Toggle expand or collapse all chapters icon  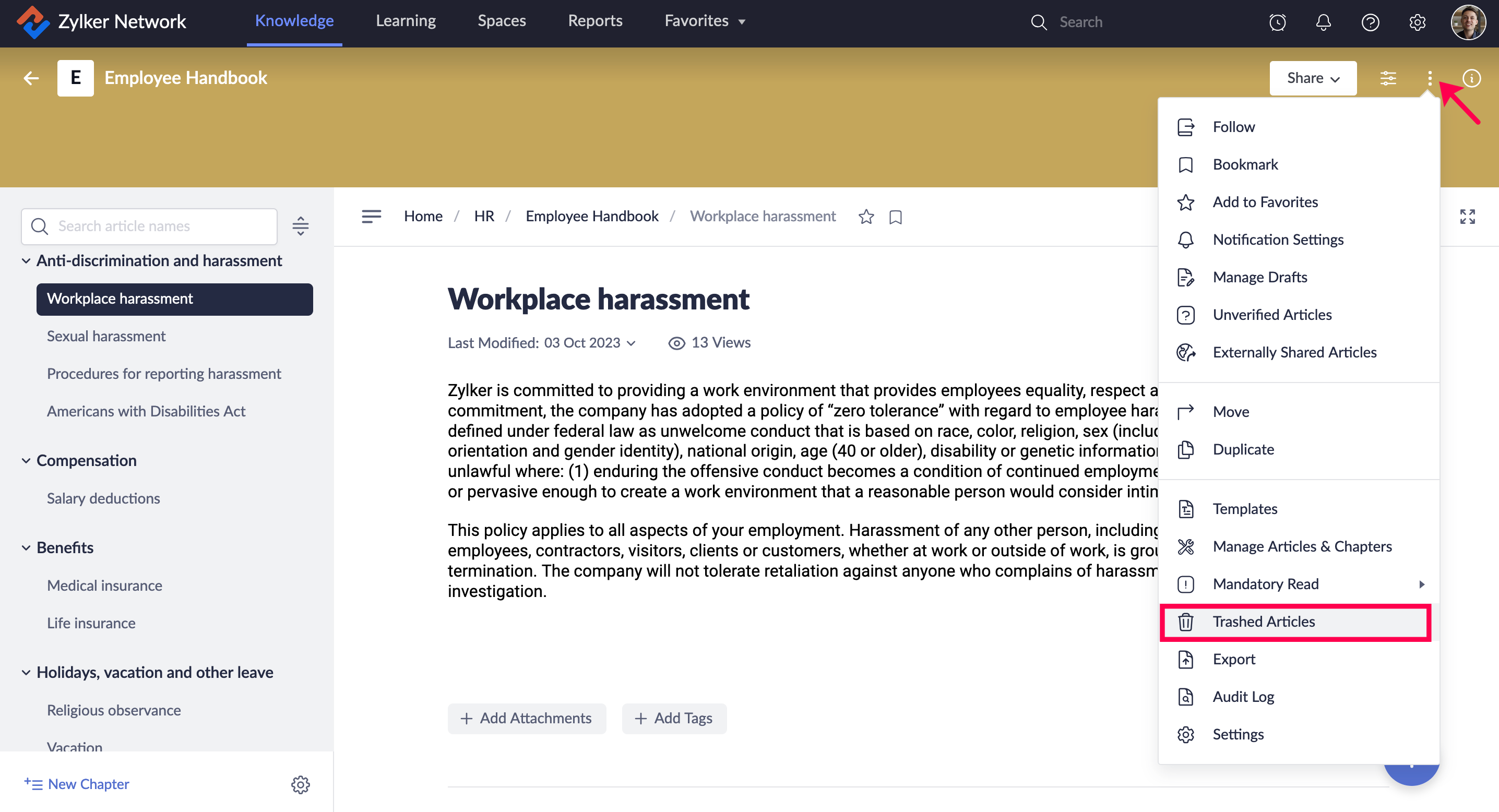[x=300, y=225]
